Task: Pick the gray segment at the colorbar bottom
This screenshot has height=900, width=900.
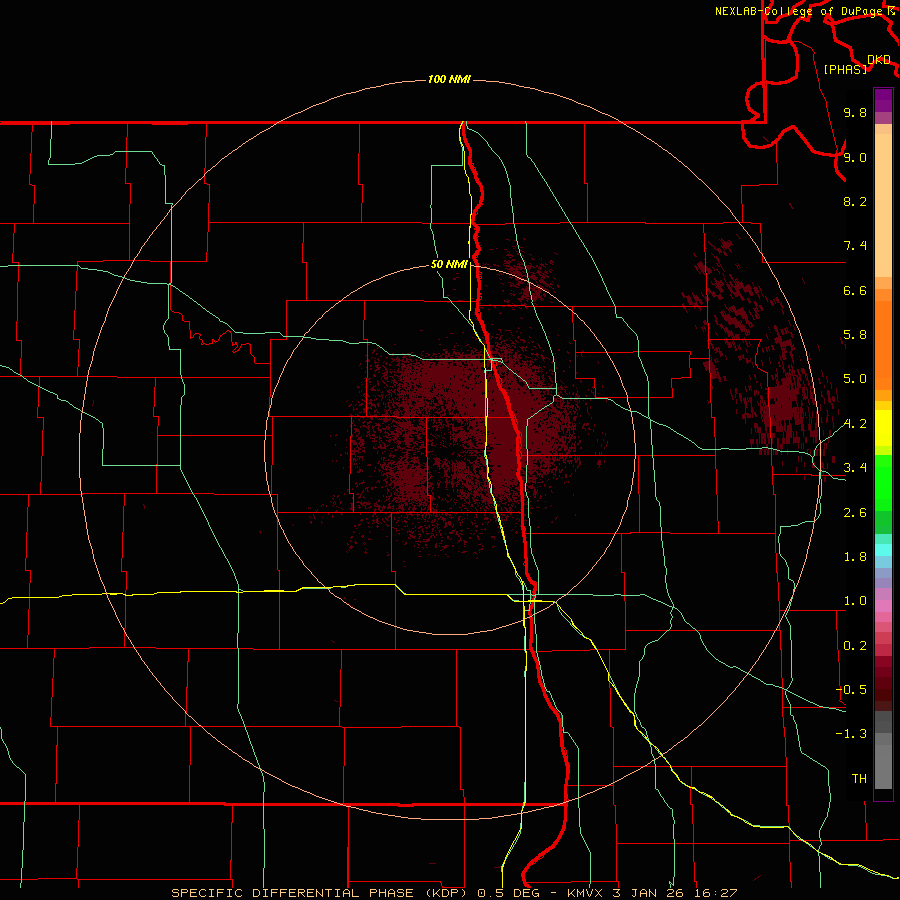Action: [x=883, y=767]
